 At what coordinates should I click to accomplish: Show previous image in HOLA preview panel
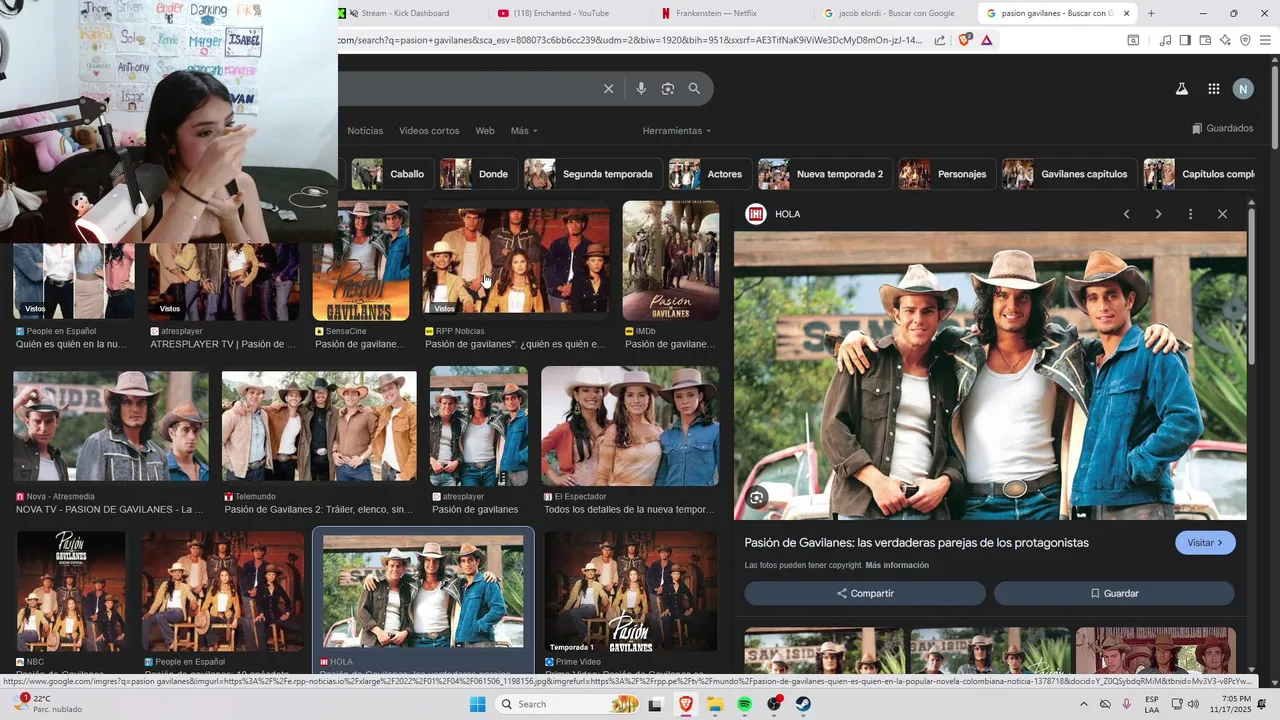pyautogui.click(x=1126, y=214)
